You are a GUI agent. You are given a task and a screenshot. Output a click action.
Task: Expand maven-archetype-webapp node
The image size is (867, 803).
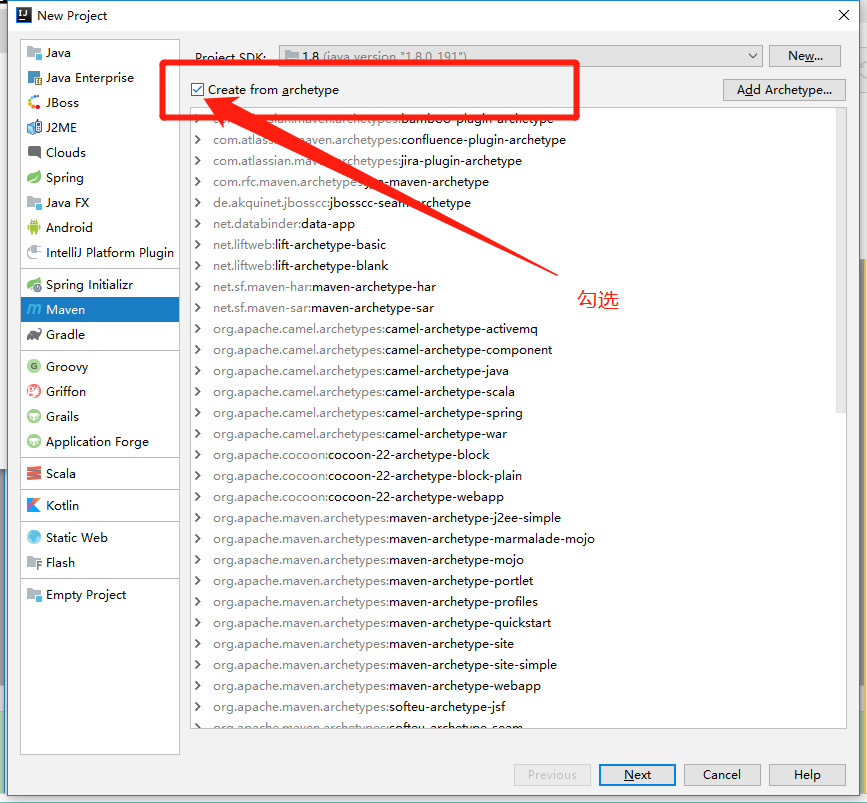(x=197, y=686)
